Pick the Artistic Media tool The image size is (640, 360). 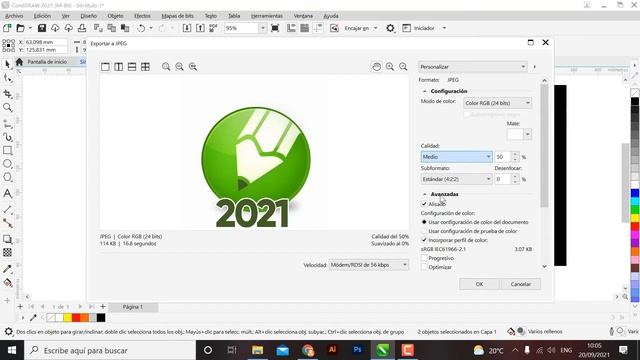tap(7, 137)
